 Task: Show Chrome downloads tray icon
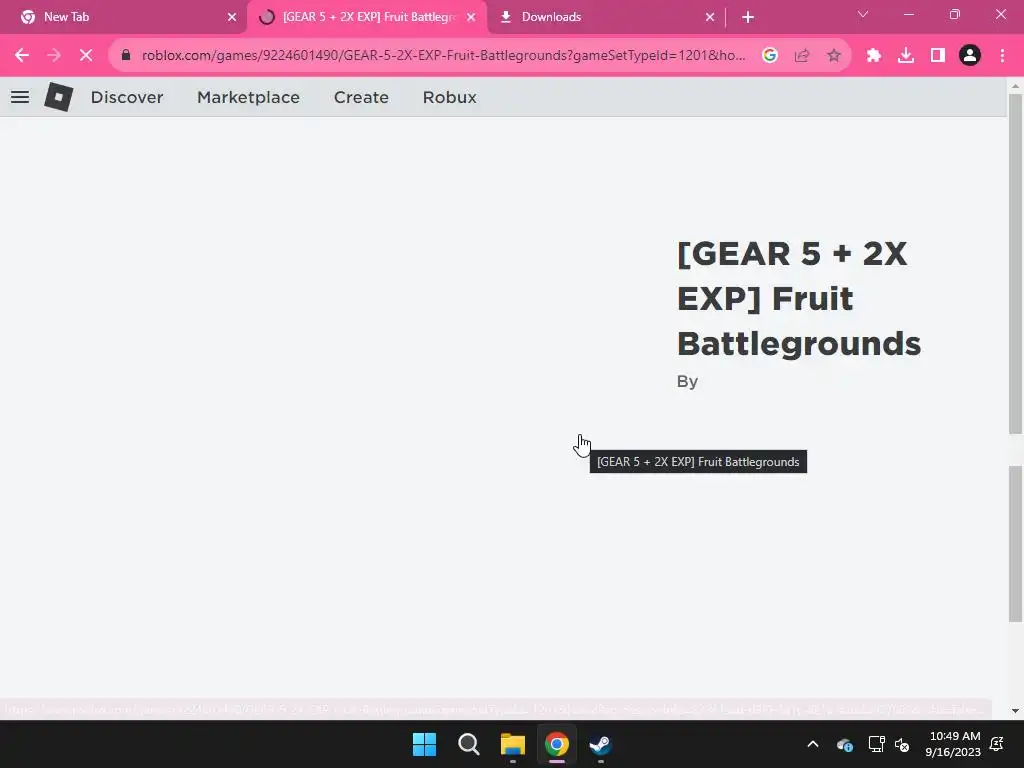point(906,56)
